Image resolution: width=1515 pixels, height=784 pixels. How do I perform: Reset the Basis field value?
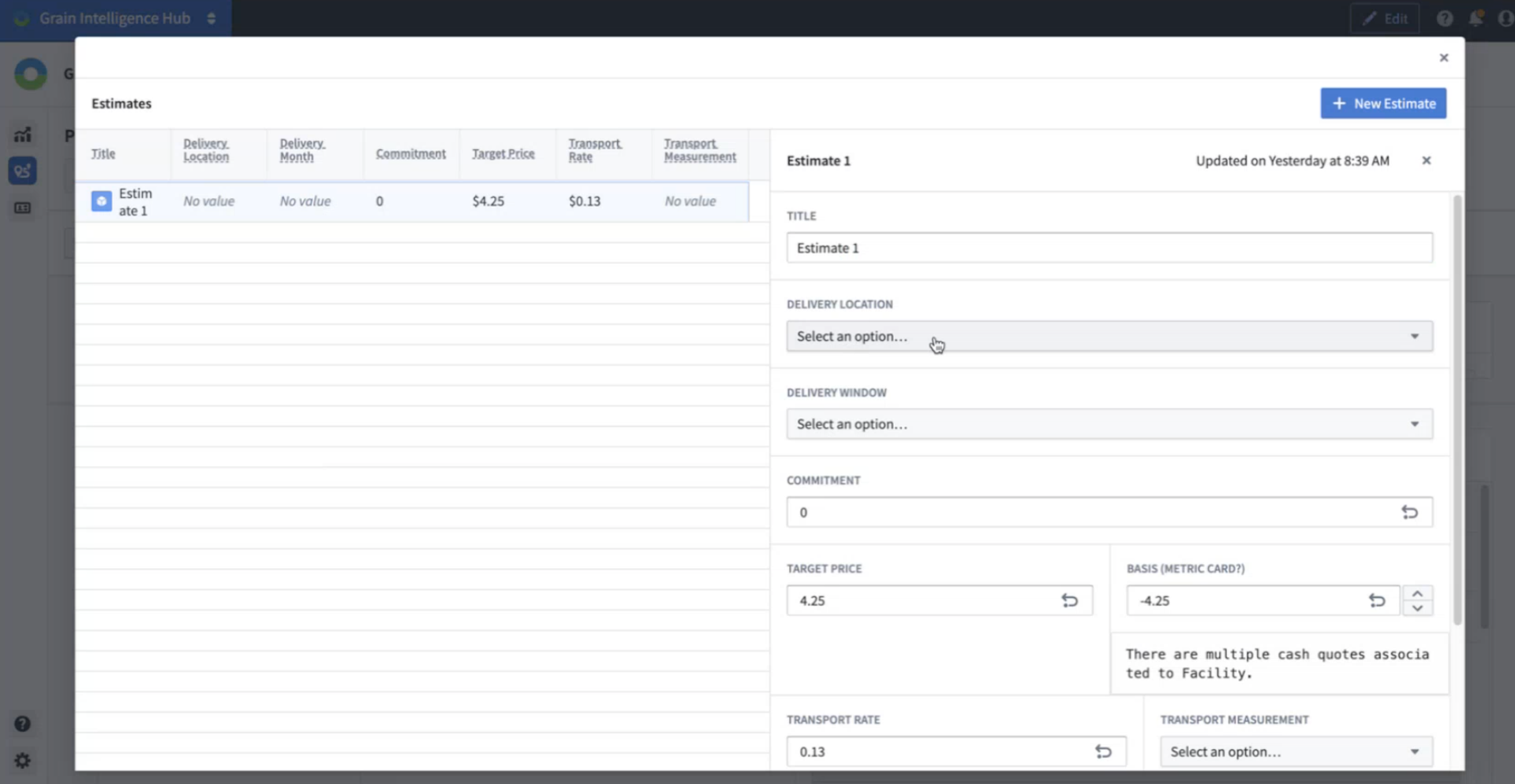(x=1377, y=601)
